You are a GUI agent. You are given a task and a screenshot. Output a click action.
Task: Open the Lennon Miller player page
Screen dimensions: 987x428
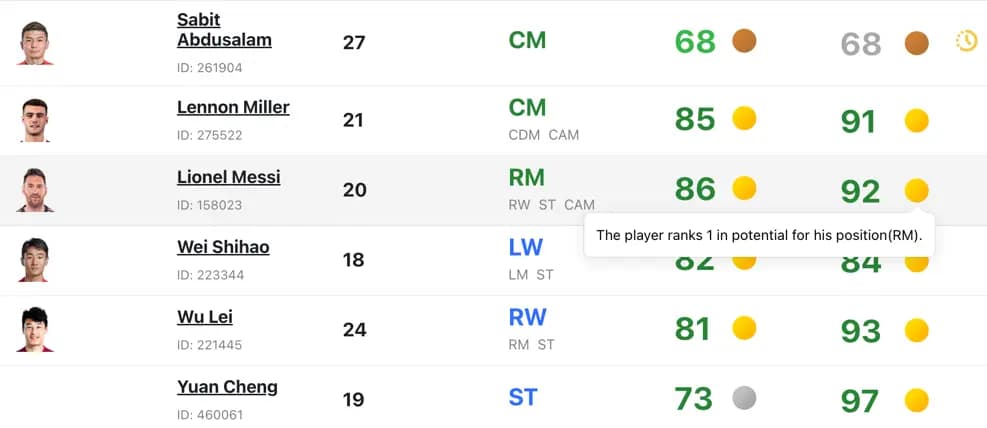pyautogui.click(x=233, y=108)
